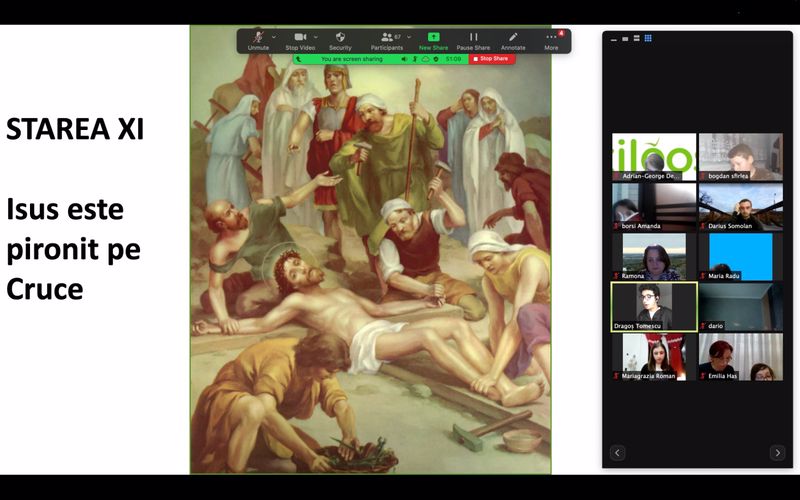Unmute the microphone in Zoom toolbar
800x500 pixels.
tap(258, 39)
